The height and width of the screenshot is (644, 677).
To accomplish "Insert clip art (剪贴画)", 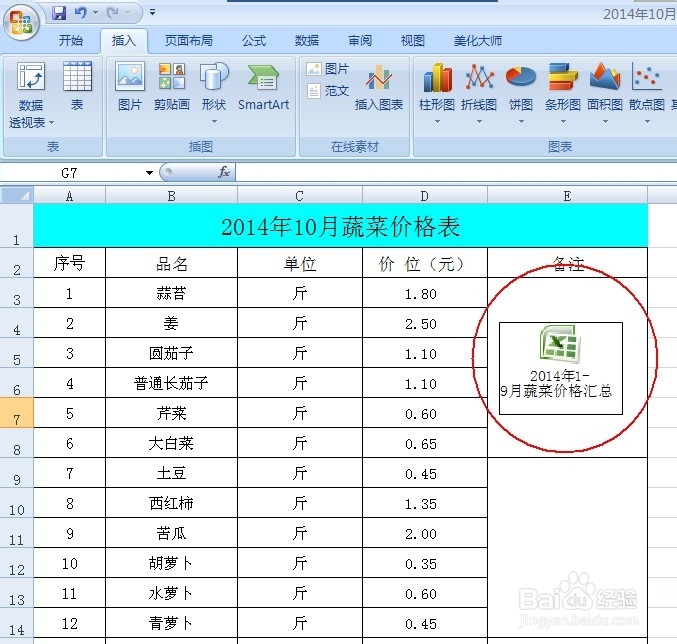I will [x=172, y=86].
